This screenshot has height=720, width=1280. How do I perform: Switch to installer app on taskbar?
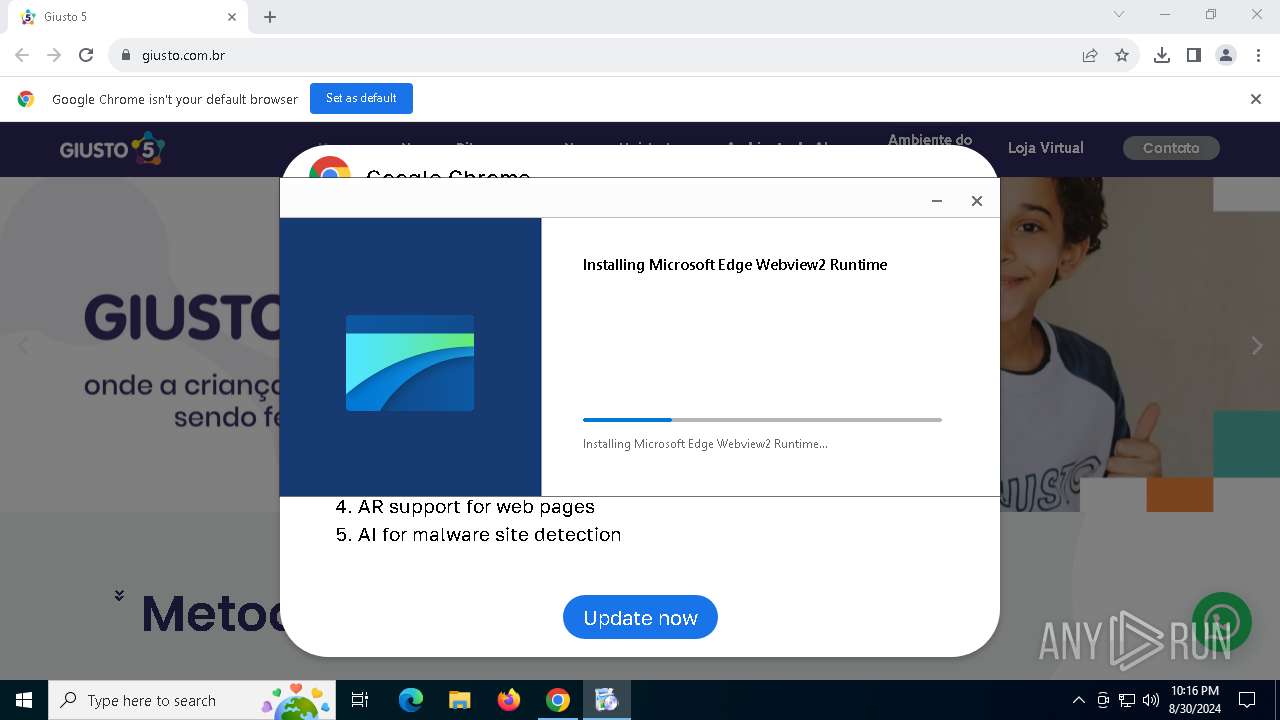[x=606, y=700]
